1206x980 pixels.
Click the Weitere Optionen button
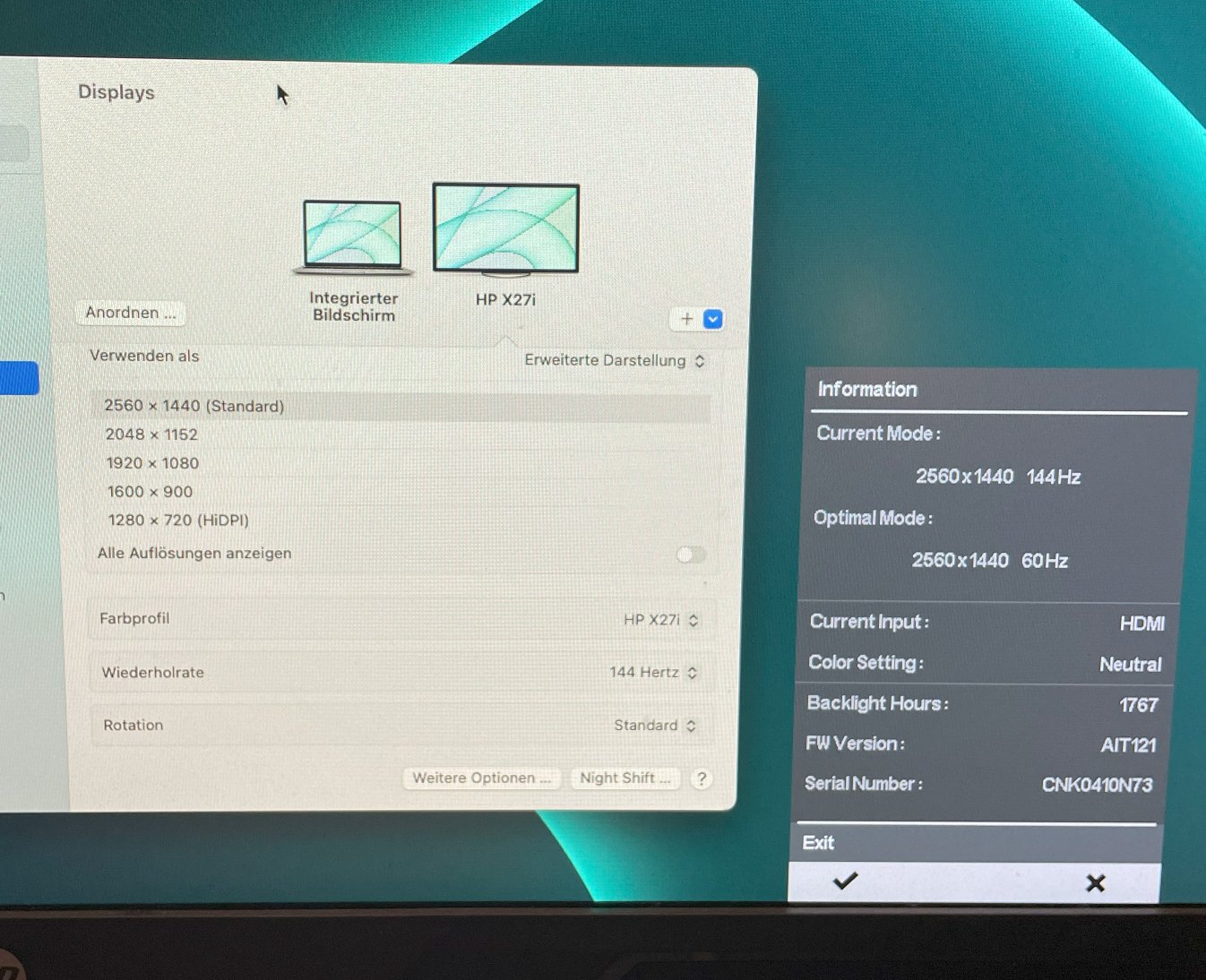(482, 778)
